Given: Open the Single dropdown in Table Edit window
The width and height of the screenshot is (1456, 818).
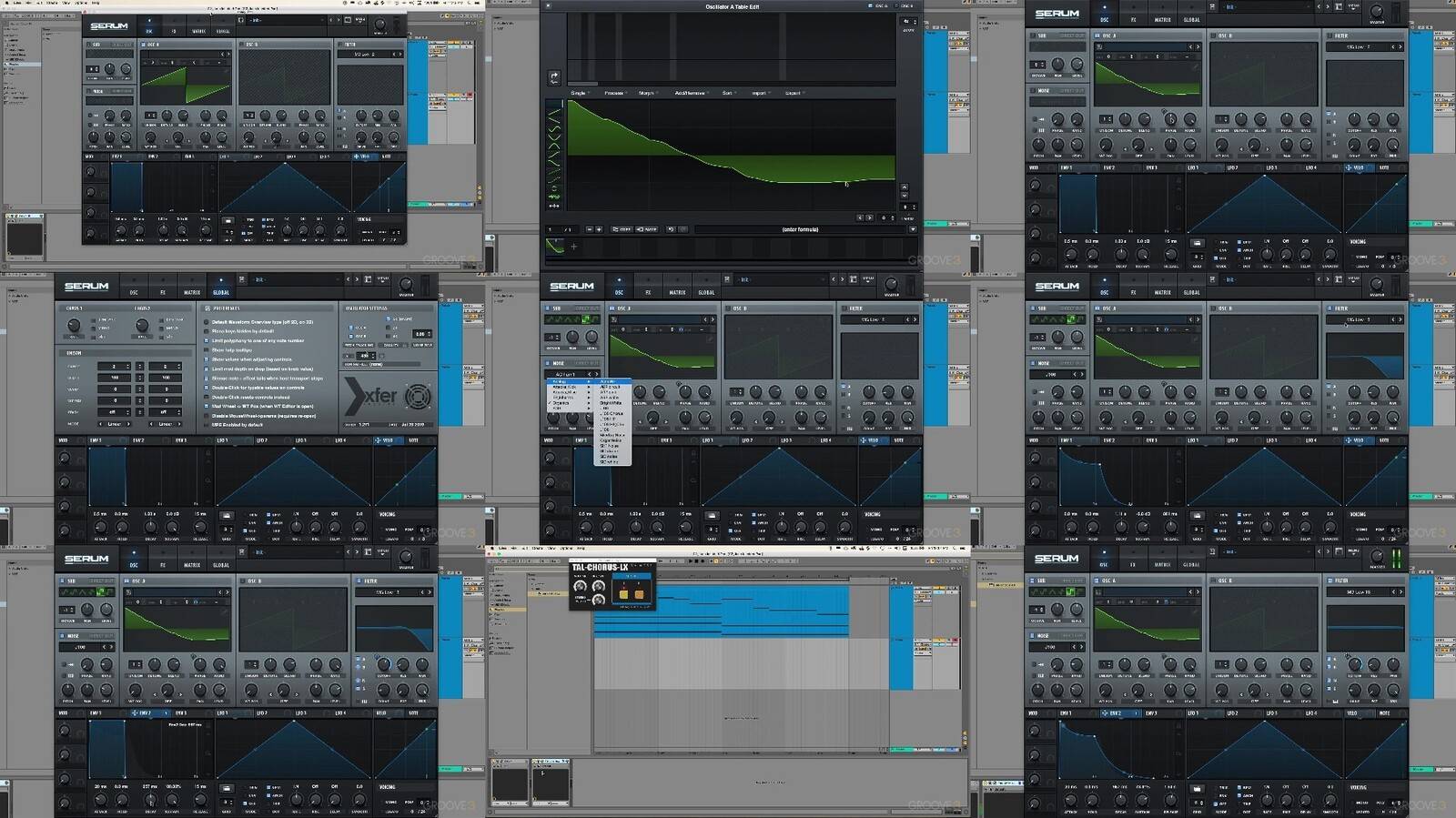Looking at the screenshot, I should tap(581, 93).
